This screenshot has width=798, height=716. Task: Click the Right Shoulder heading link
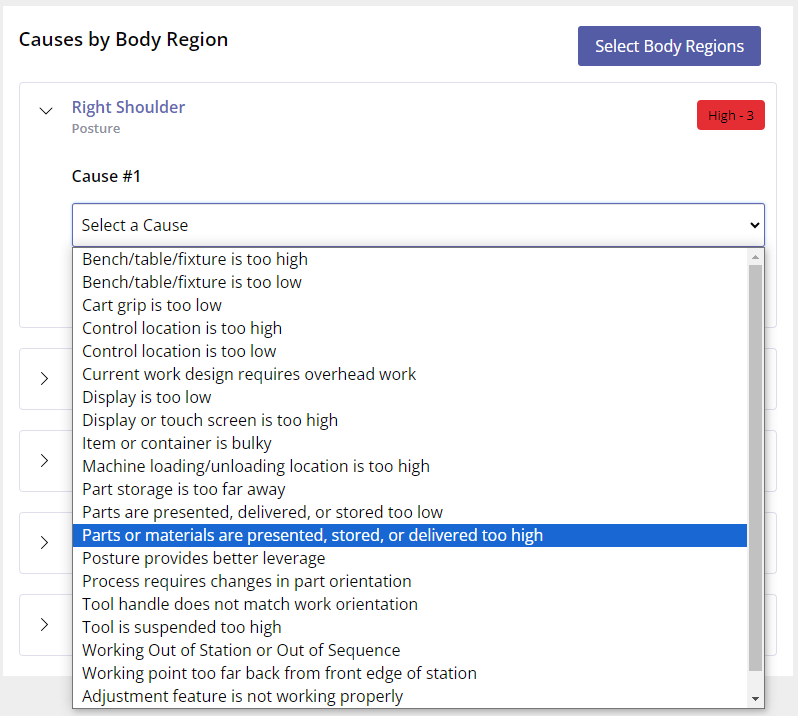[128, 107]
